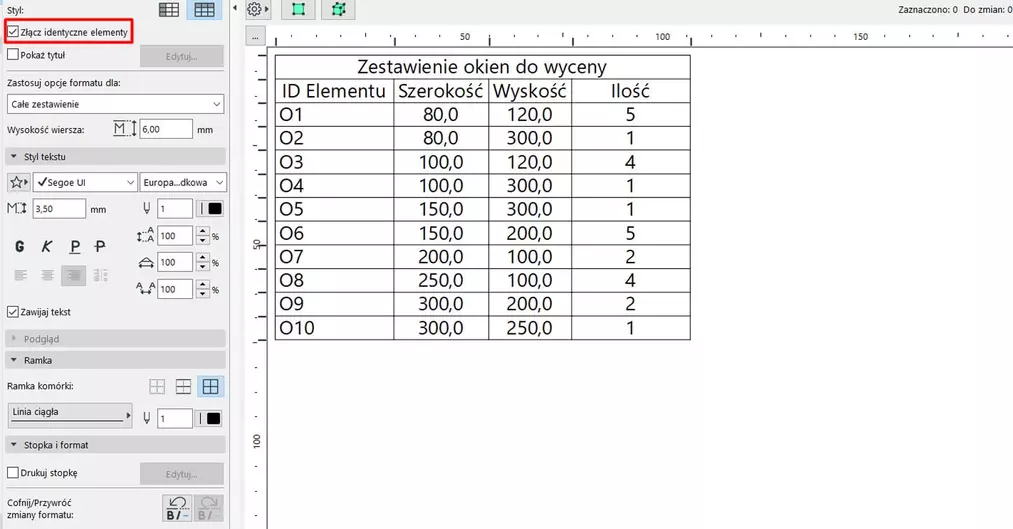Select the Zestawienie okien do wyceny title cell

click(x=483, y=67)
